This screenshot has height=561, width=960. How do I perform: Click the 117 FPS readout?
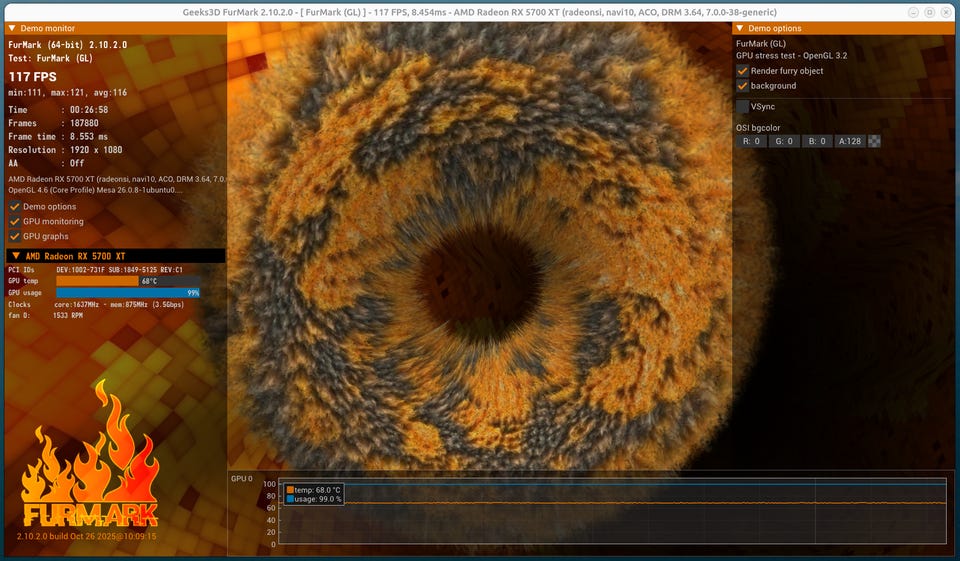pos(32,77)
